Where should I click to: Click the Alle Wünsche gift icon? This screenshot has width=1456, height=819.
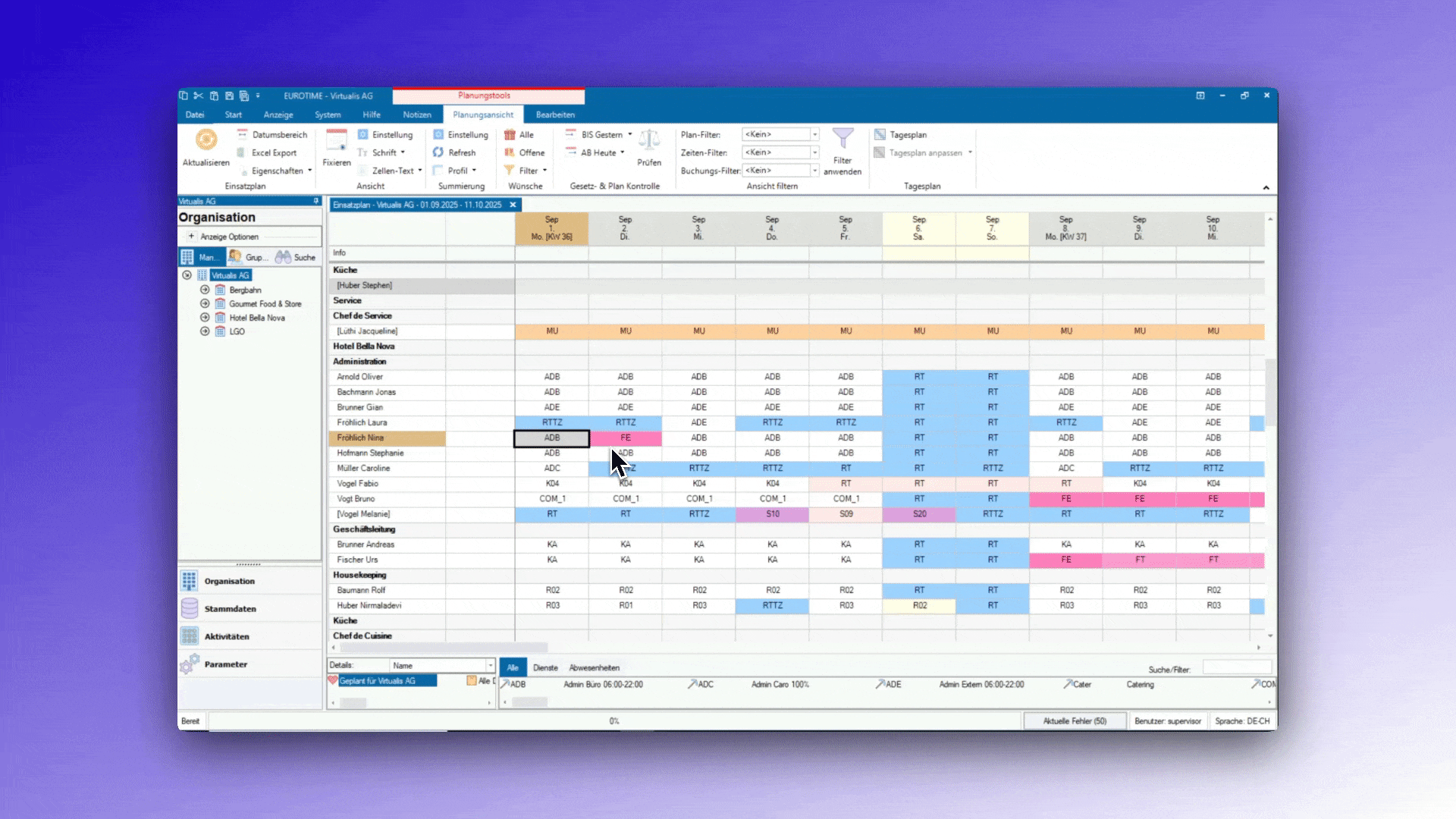510,134
